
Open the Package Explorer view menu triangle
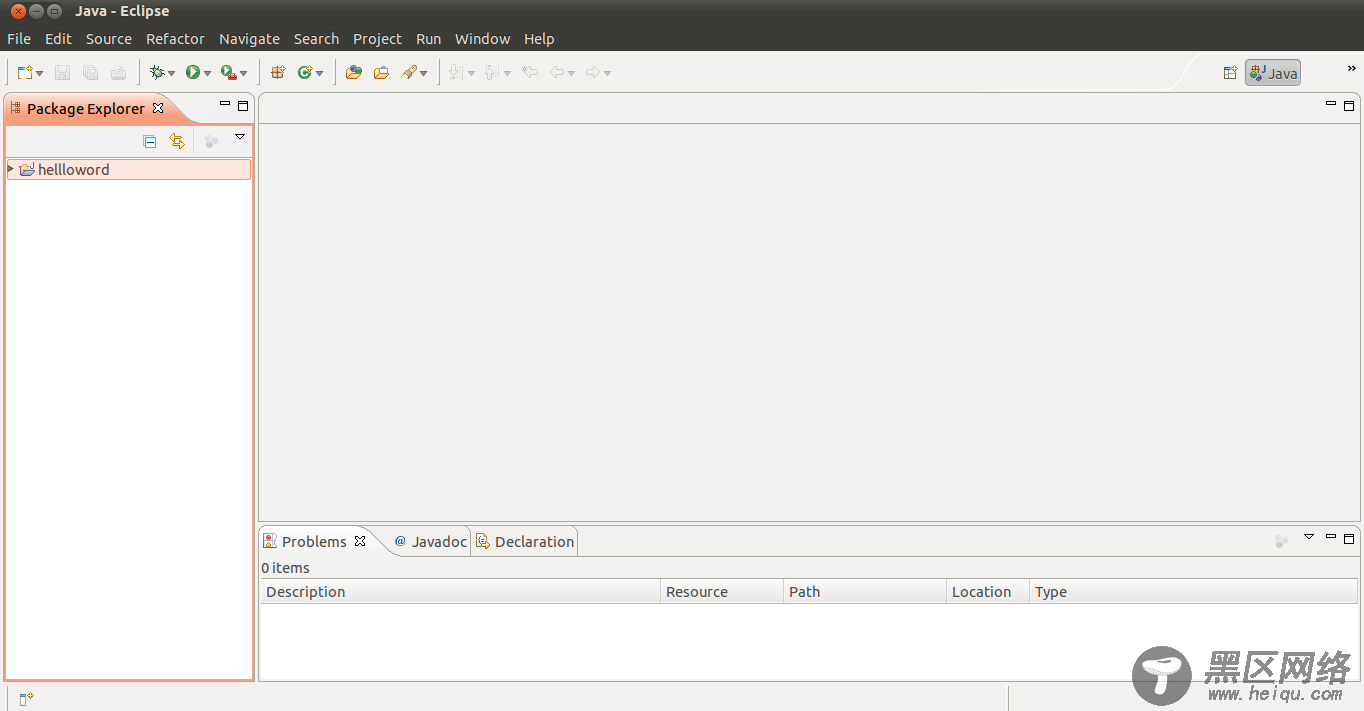point(240,136)
